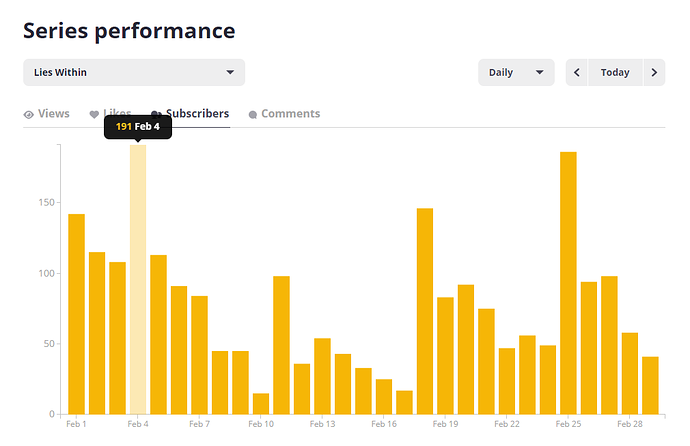Select the bar above Feb 16

pyautogui.click(x=384, y=397)
